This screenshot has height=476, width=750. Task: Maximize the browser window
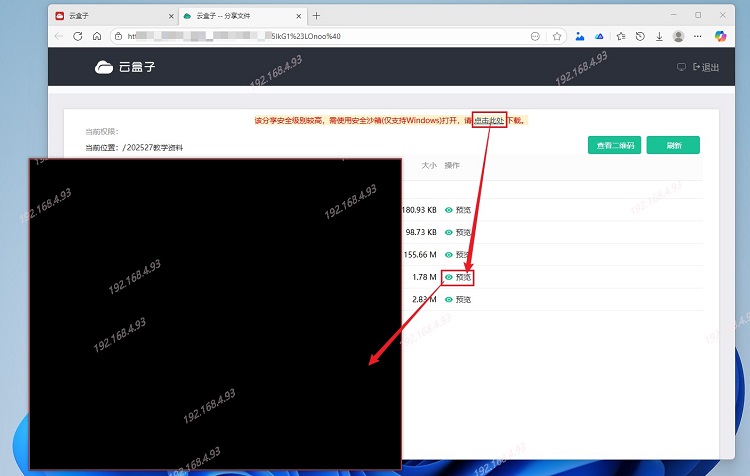(x=698, y=15)
